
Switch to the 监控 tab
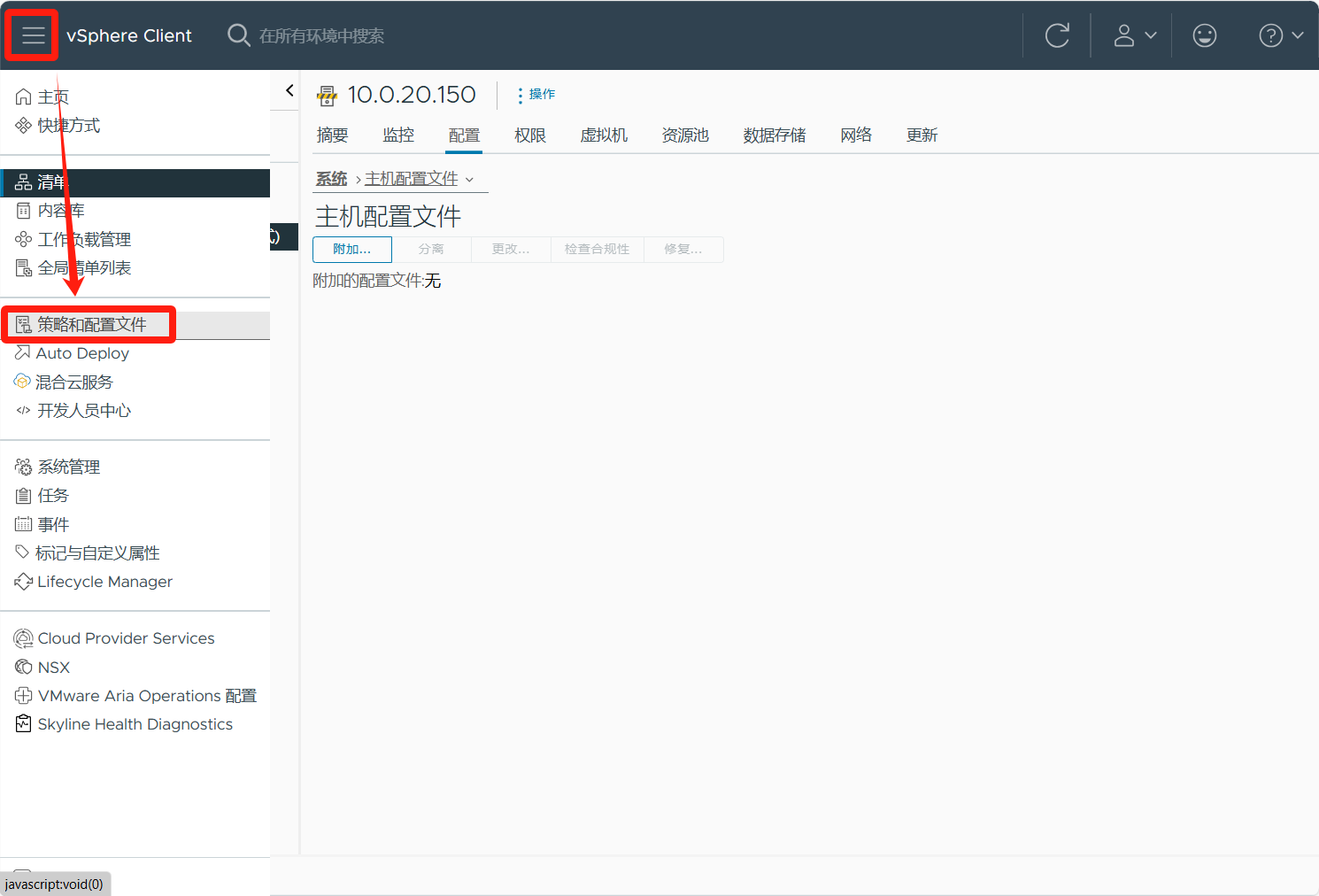pyautogui.click(x=398, y=135)
